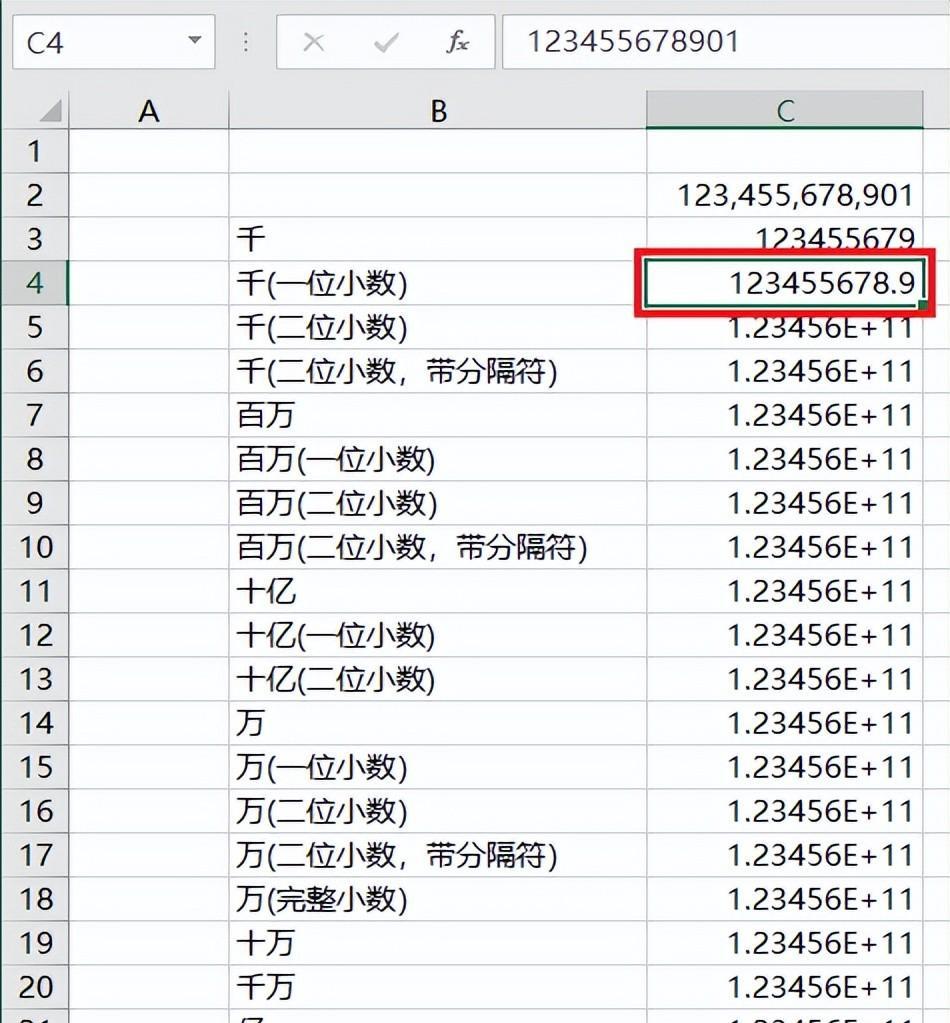Click cell 十万 in row 19
Screen dimensions: 950x1023
pos(438,943)
